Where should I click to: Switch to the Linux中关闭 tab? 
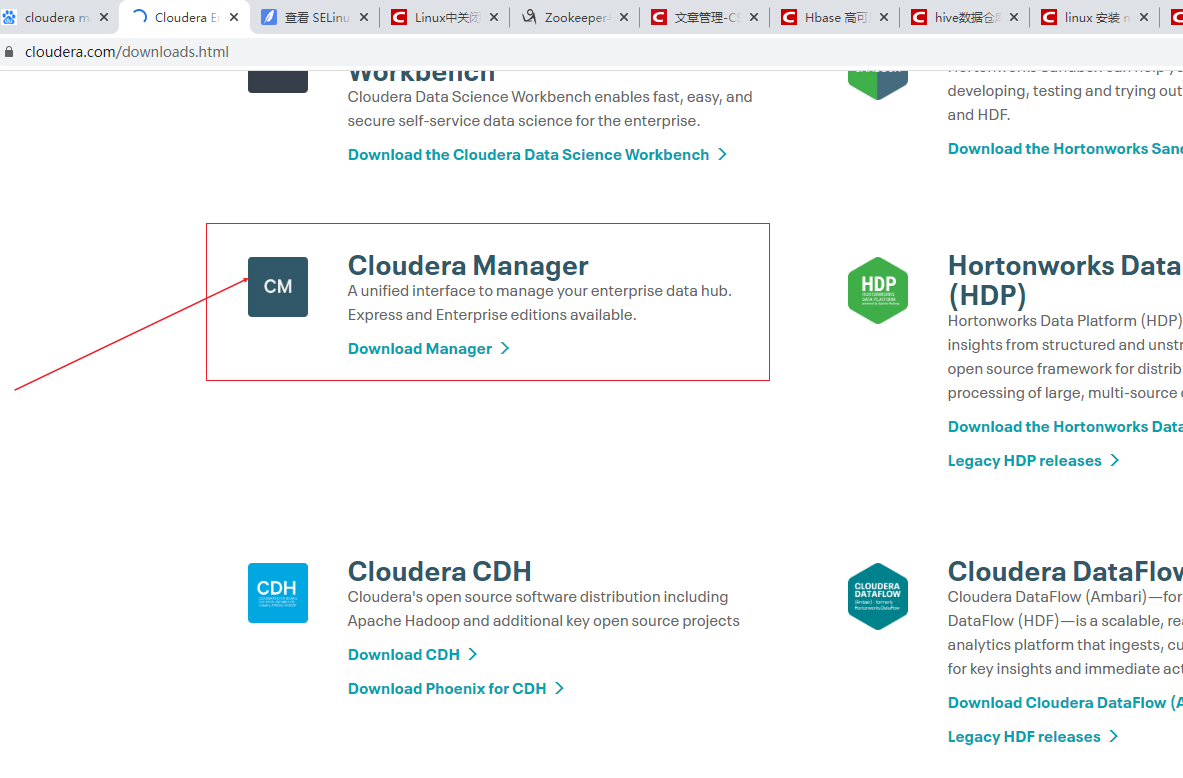[440, 16]
